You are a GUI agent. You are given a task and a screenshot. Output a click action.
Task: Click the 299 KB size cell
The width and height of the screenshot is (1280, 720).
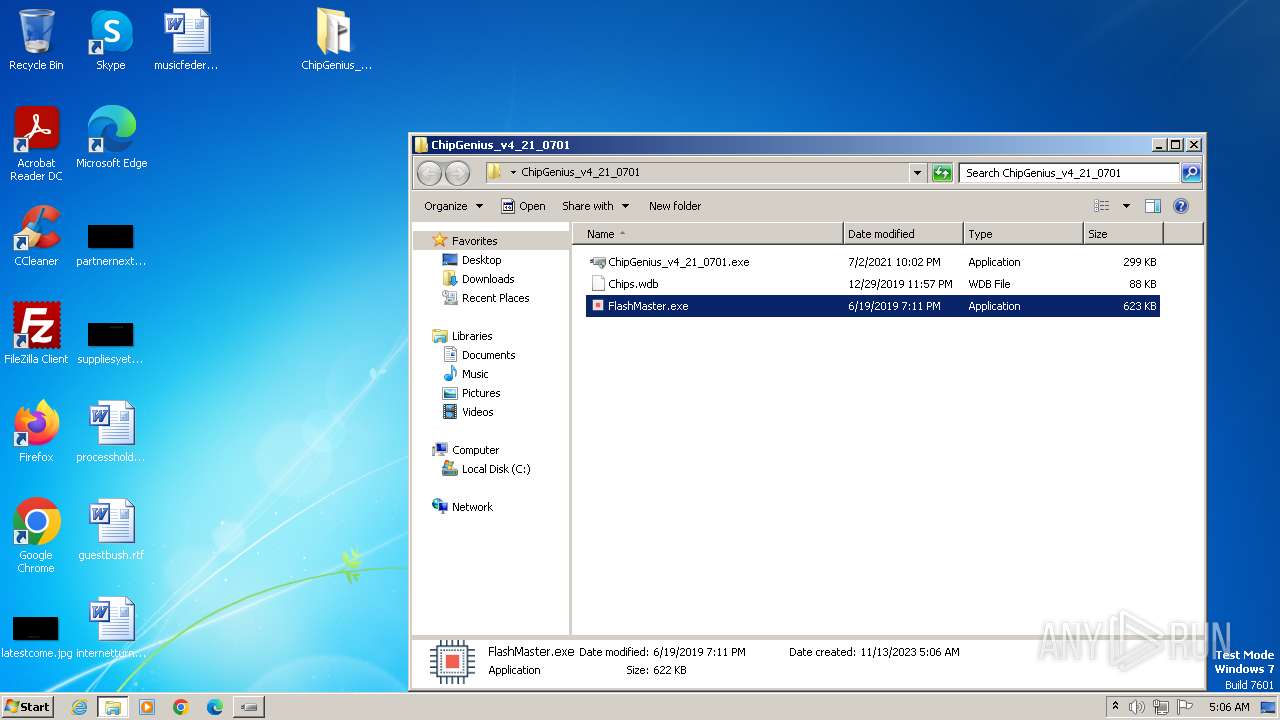pyautogui.click(x=1139, y=262)
